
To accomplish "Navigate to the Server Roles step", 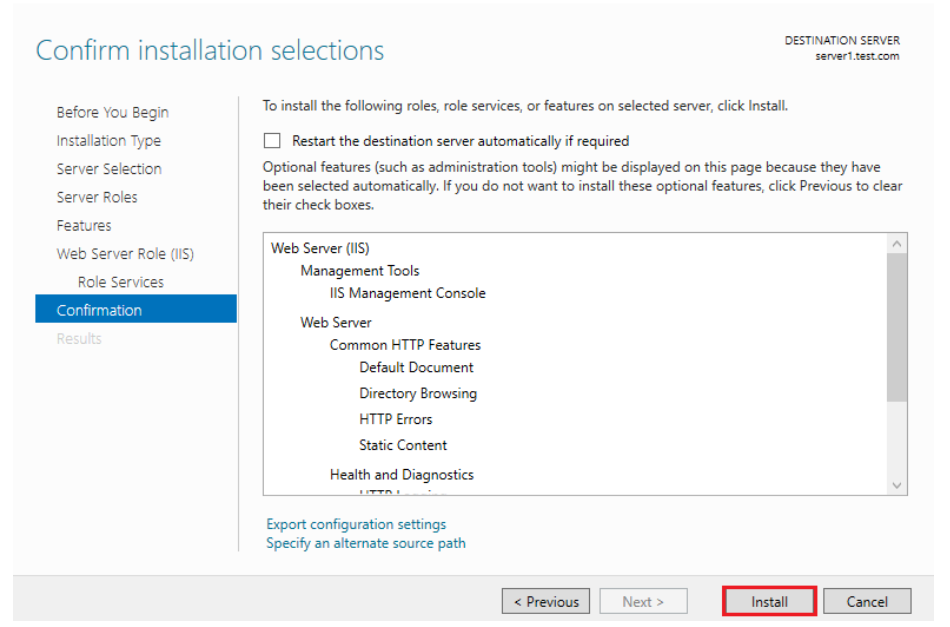I will (97, 197).
